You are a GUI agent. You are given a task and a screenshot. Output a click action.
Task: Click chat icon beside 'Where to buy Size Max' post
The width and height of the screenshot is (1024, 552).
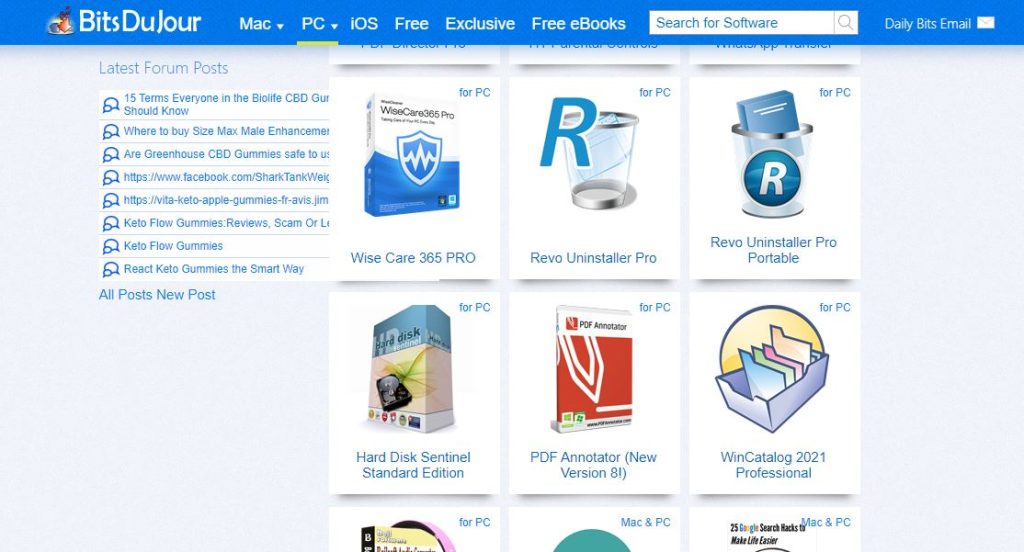click(x=111, y=131)
